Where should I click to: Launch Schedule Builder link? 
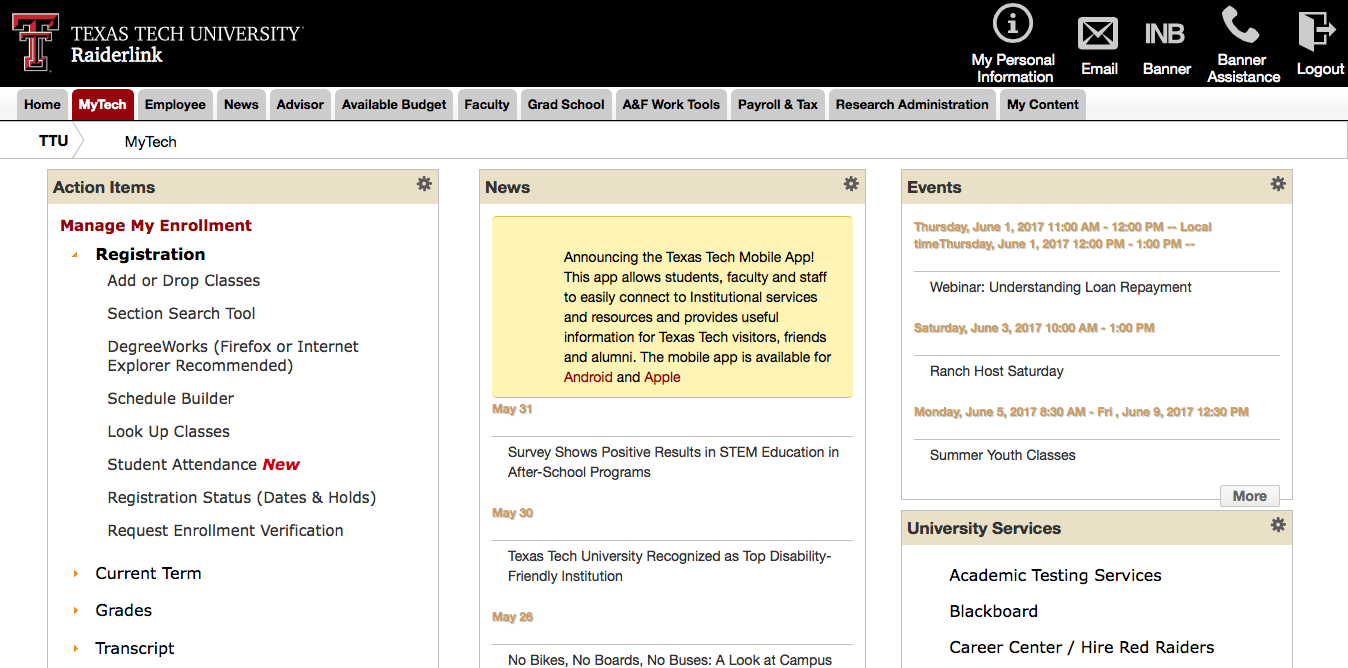(x=171, y=399)
